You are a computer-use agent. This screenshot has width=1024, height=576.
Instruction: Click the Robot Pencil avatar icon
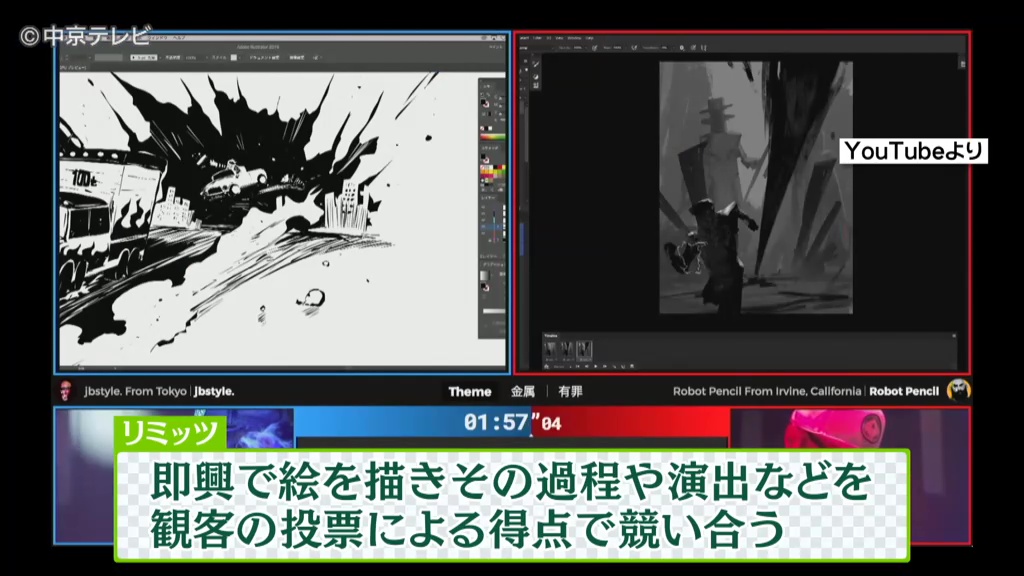[x=959, y=391]
